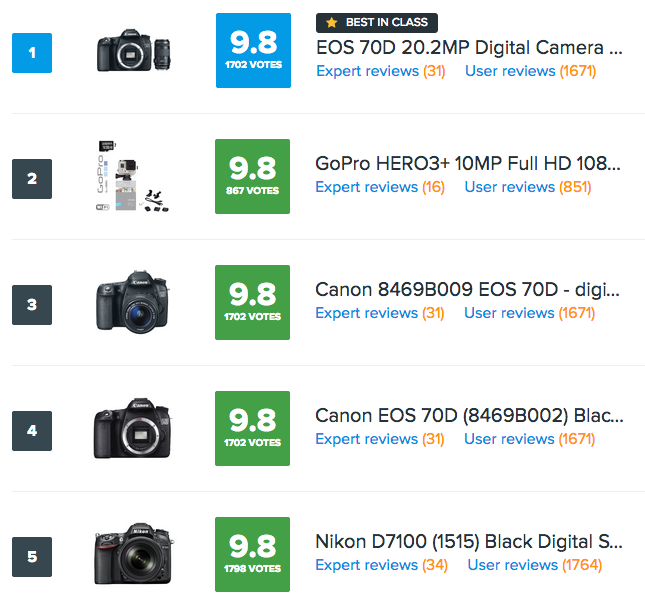View User reviews (851) for GoPro HERO3+
The image size is (645, 613).
click(528, 187)
